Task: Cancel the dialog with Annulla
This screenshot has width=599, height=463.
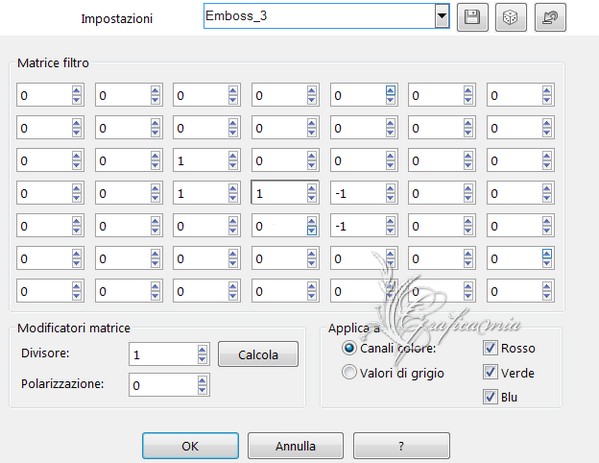Action: point(295,446)
